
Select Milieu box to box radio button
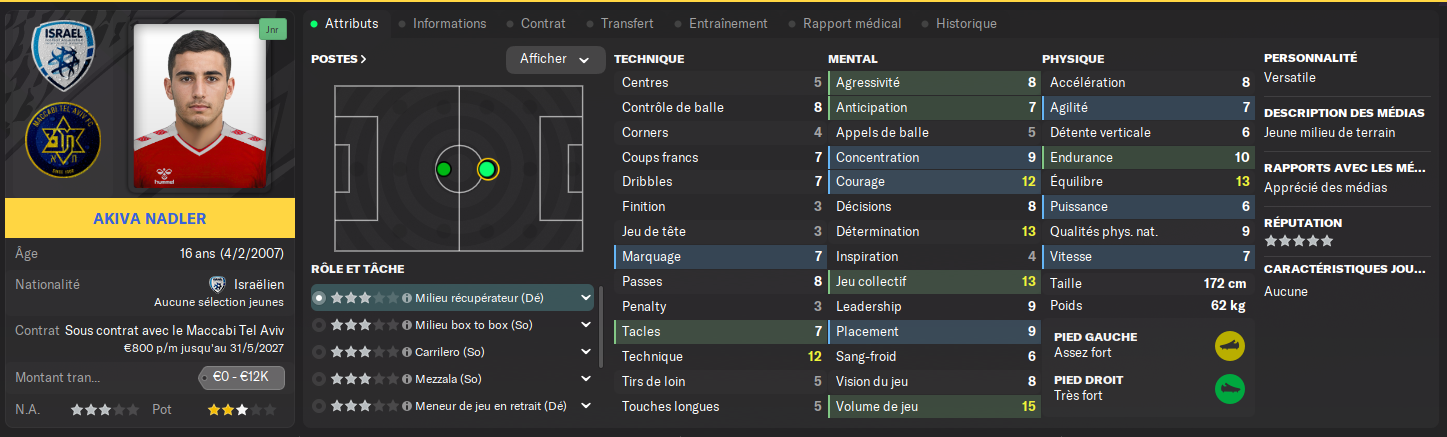pos(319,325)
